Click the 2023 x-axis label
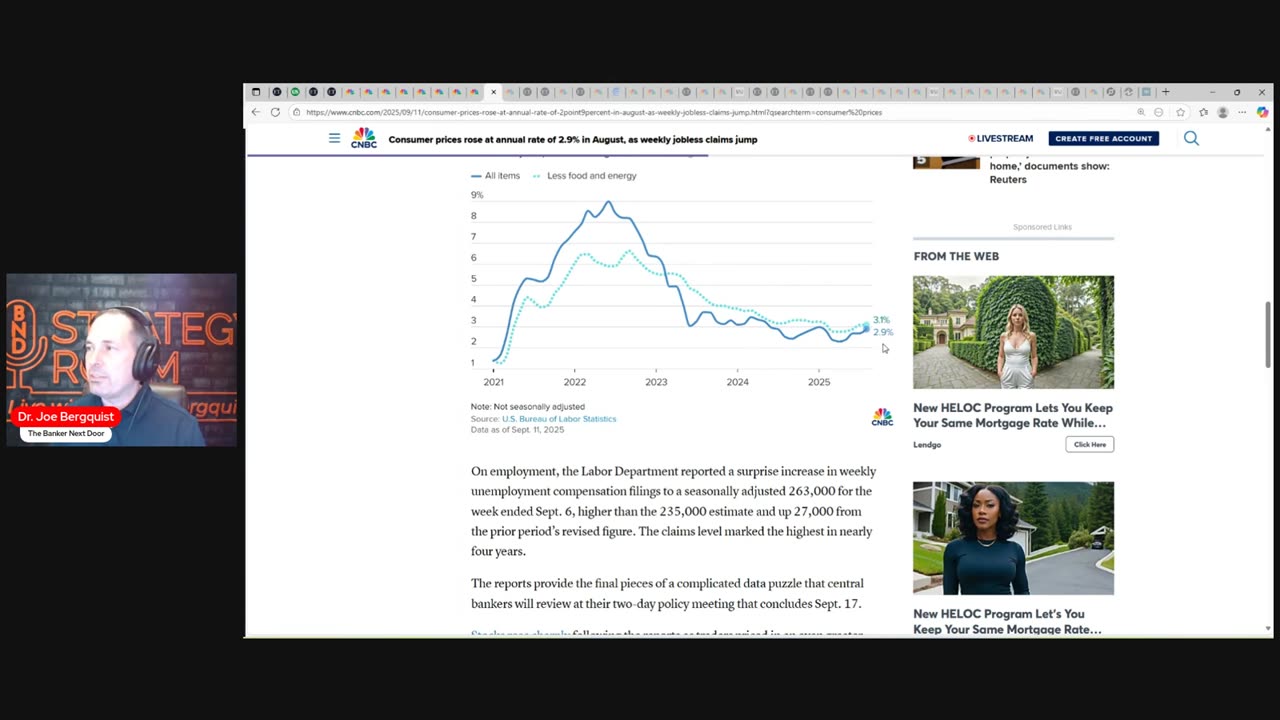This screenshot has height=720, width=1280. pyautogui.click(x=656, y=382)
